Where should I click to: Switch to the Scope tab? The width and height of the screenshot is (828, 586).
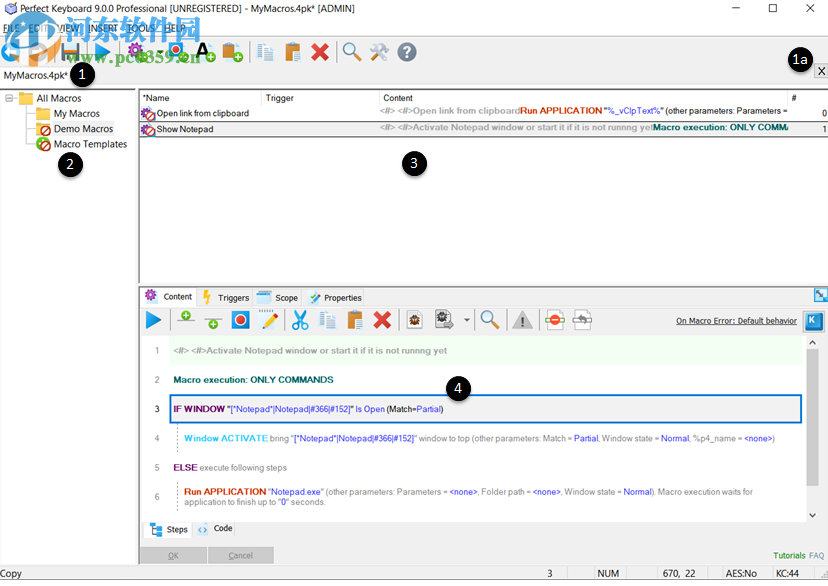[x=278, y=298]
